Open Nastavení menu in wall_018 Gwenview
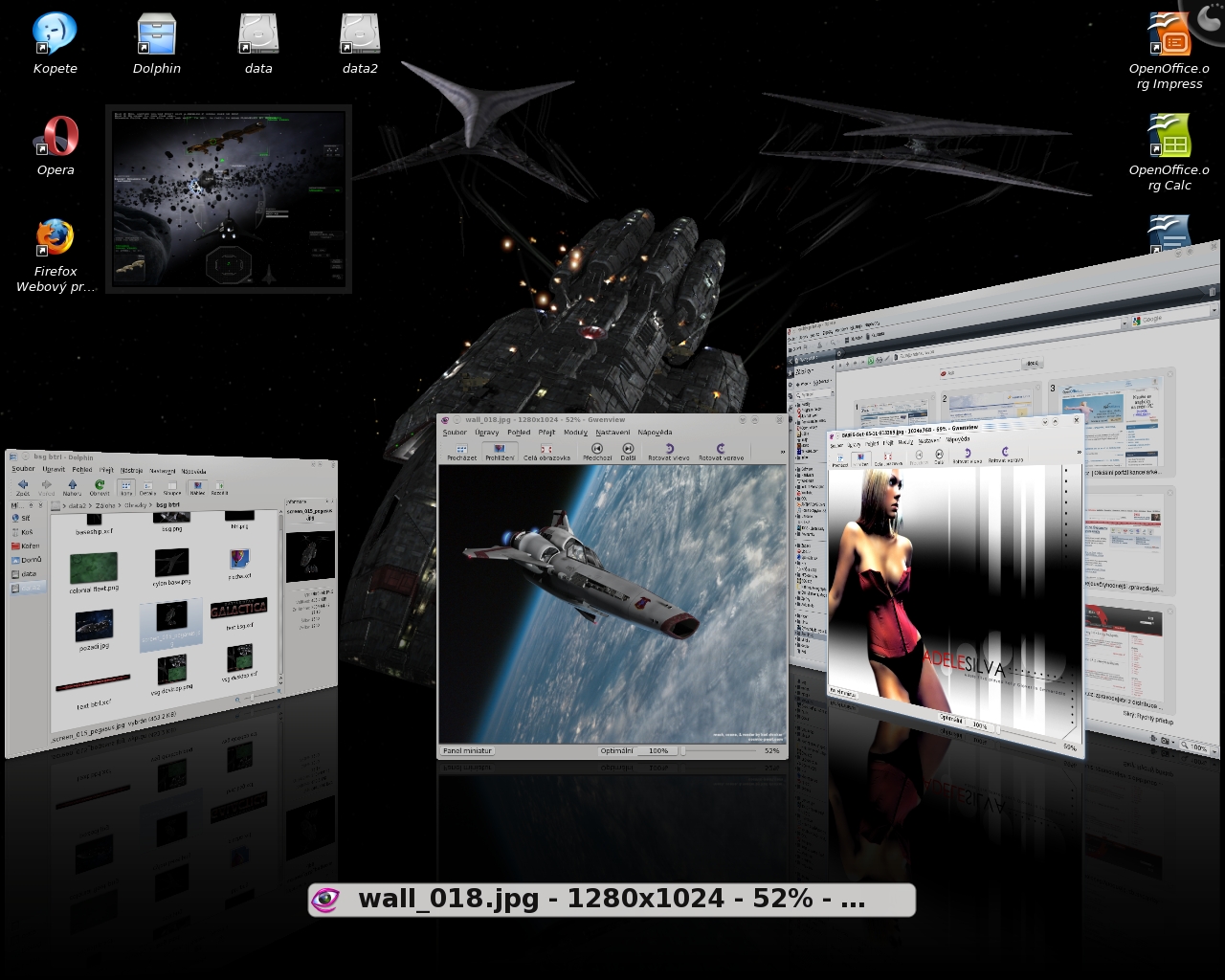 (612, 433)
